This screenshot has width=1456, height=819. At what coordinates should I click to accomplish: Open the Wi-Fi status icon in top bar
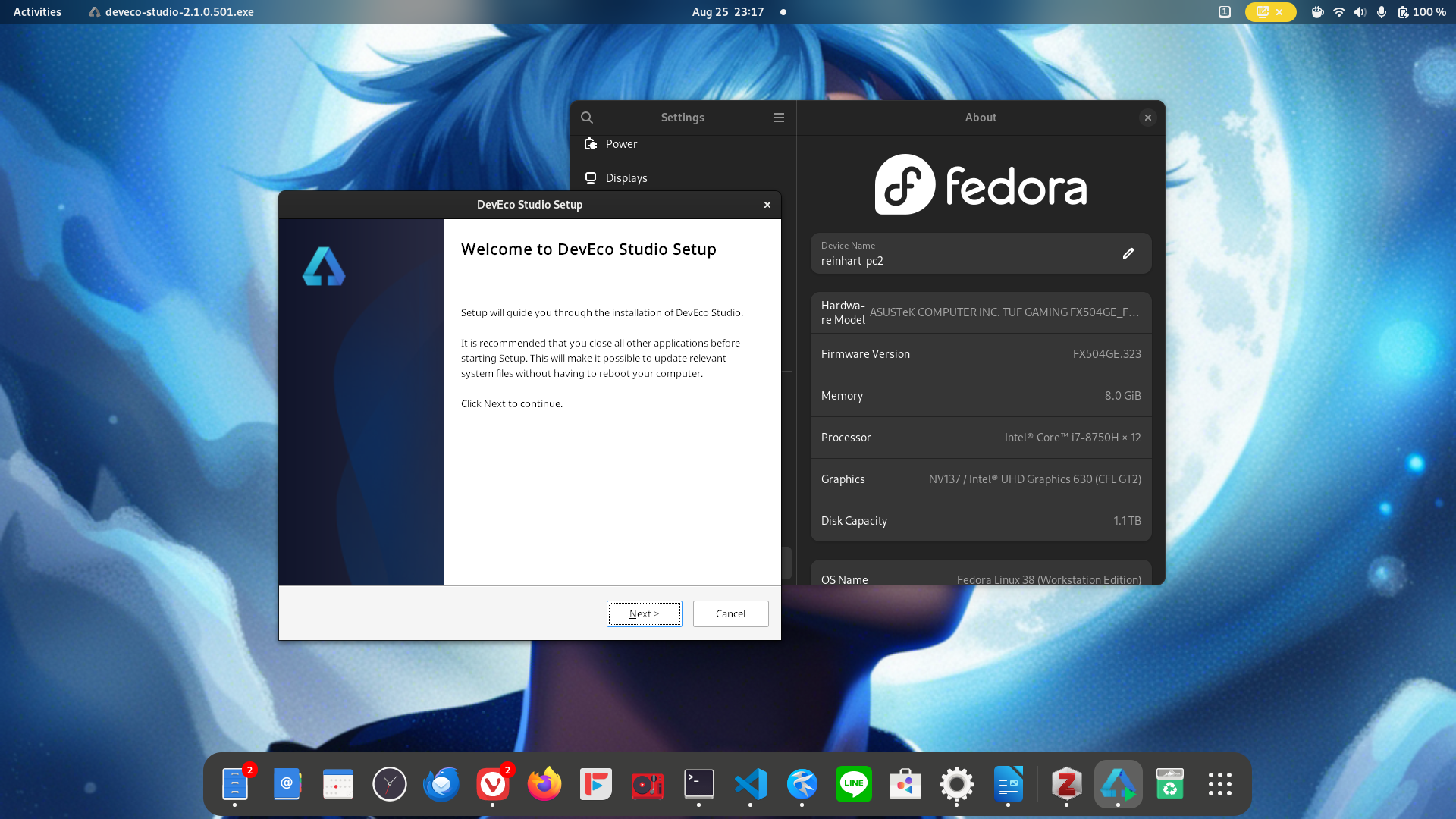1339,12
